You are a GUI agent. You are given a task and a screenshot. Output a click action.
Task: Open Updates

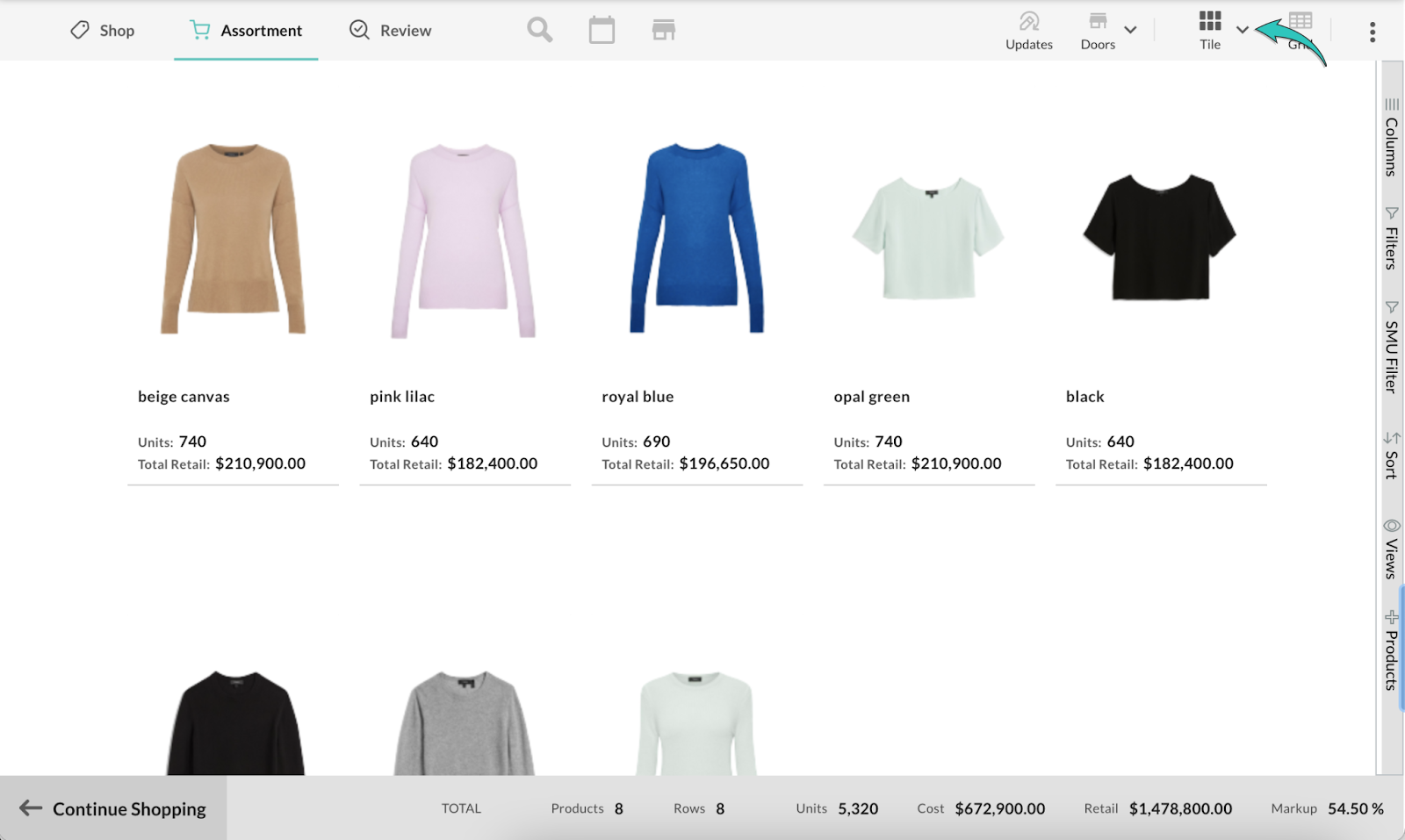click(1029, 31)
